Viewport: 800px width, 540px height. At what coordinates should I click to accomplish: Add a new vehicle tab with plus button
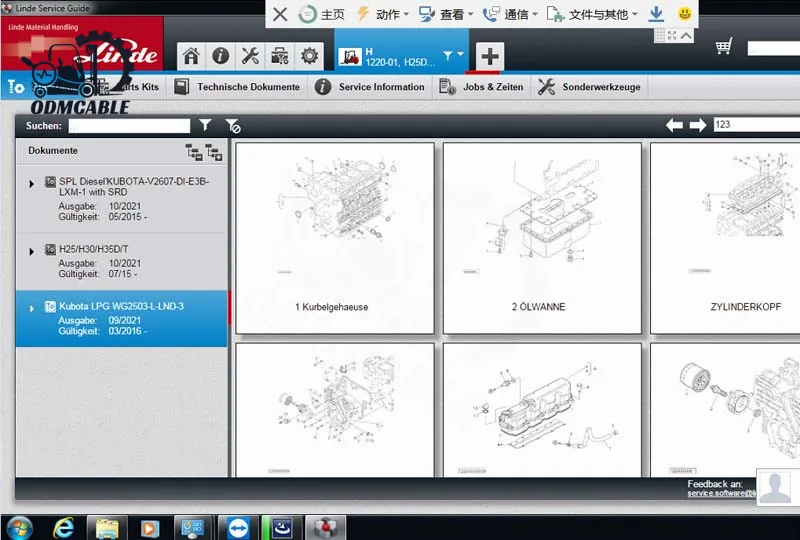pyautogui.click(x=489, y=55)
